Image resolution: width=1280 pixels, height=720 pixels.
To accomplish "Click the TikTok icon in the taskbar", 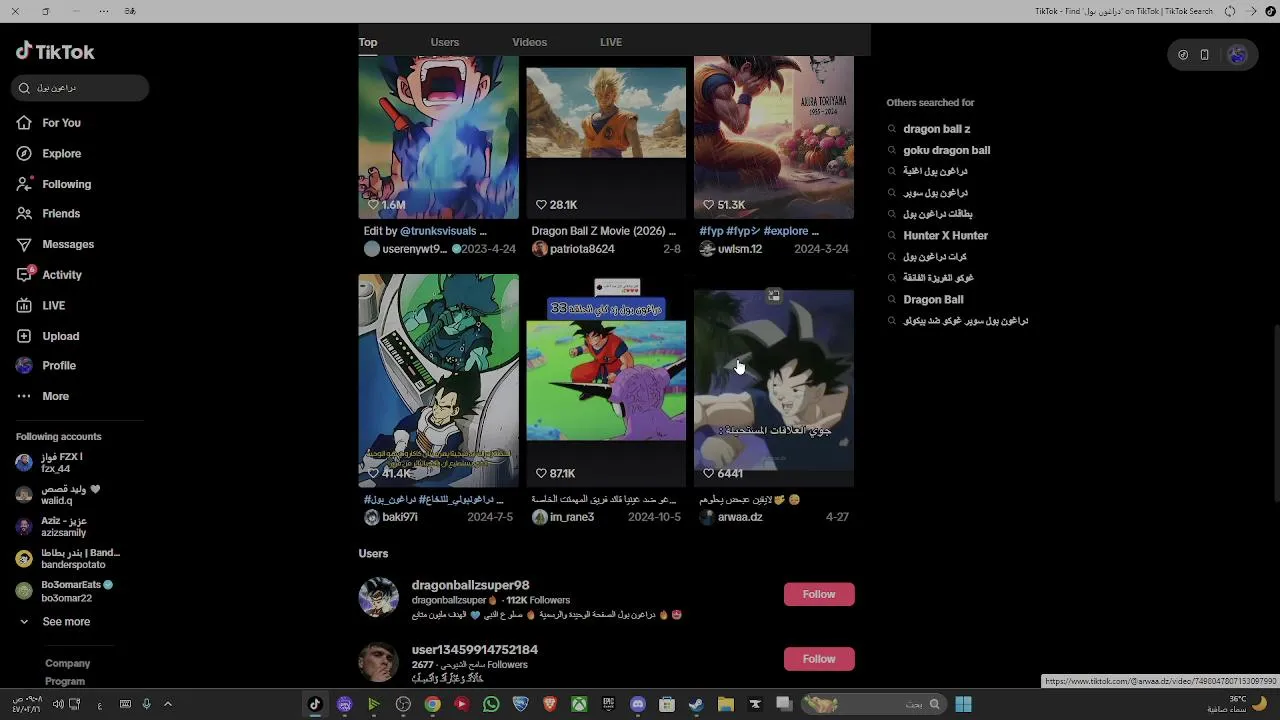I will (315, 704).
